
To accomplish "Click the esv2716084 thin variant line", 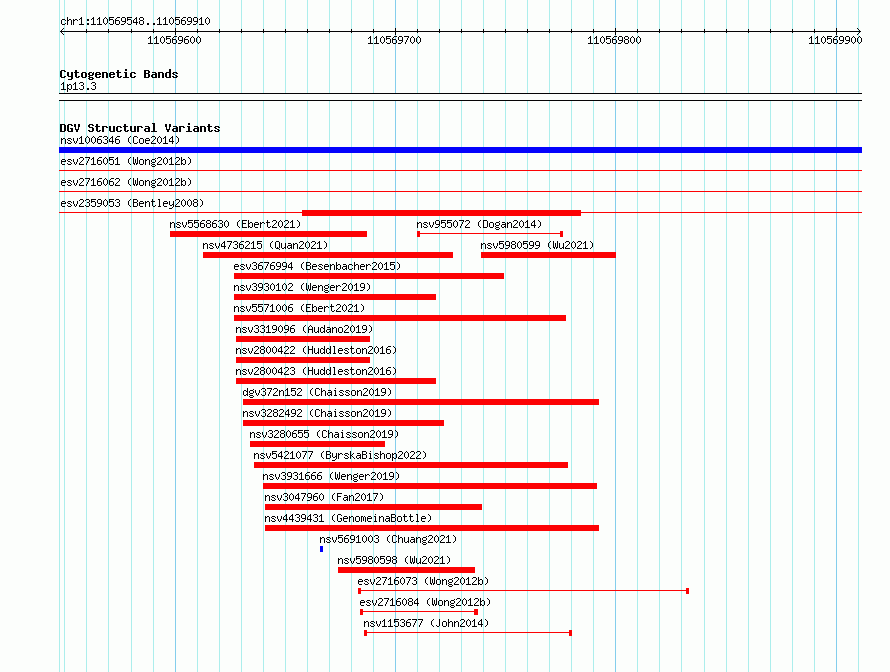I will click(x=419, y=612).
